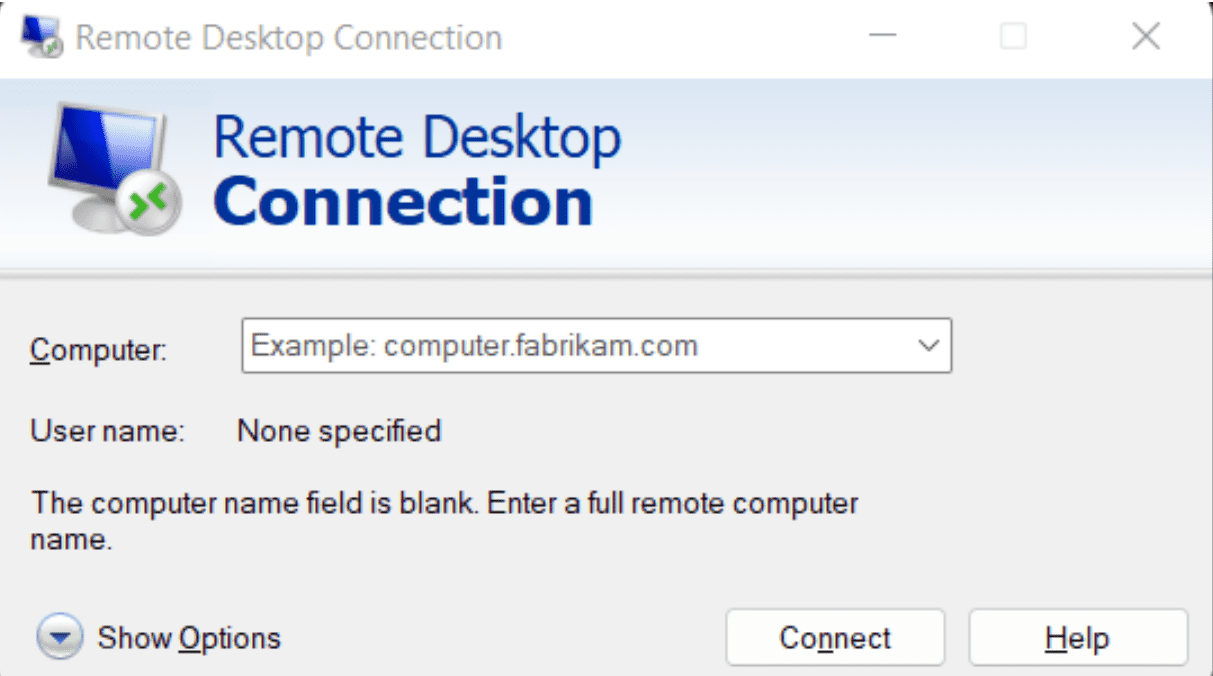The width and height of the screenshot is (1213, 676).
Task: Click the "Remote Desktop" banner heading
Action: [x=416, y=137]
